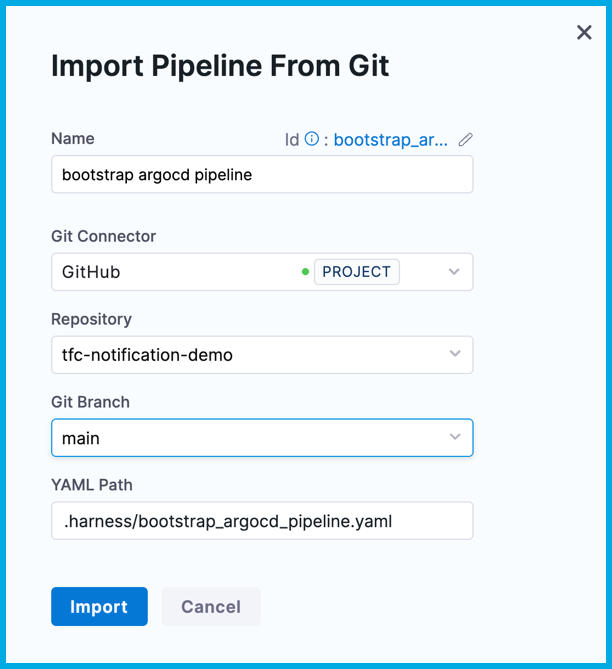The height and width of the screenshot is (669, 612).
Task: Expand the Repository chevron arrow
Action: tap(455, 354)
